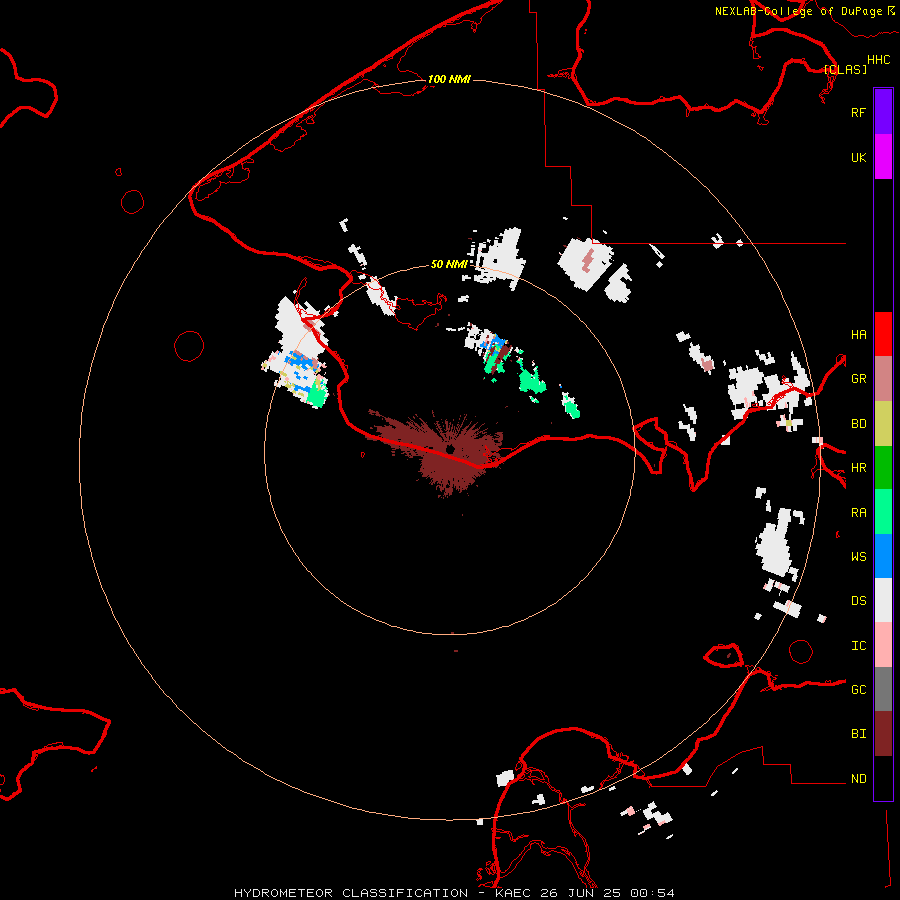Click the ND legend label
The width and height of the screenshot is (900, 900).
[x=858, y=779]
